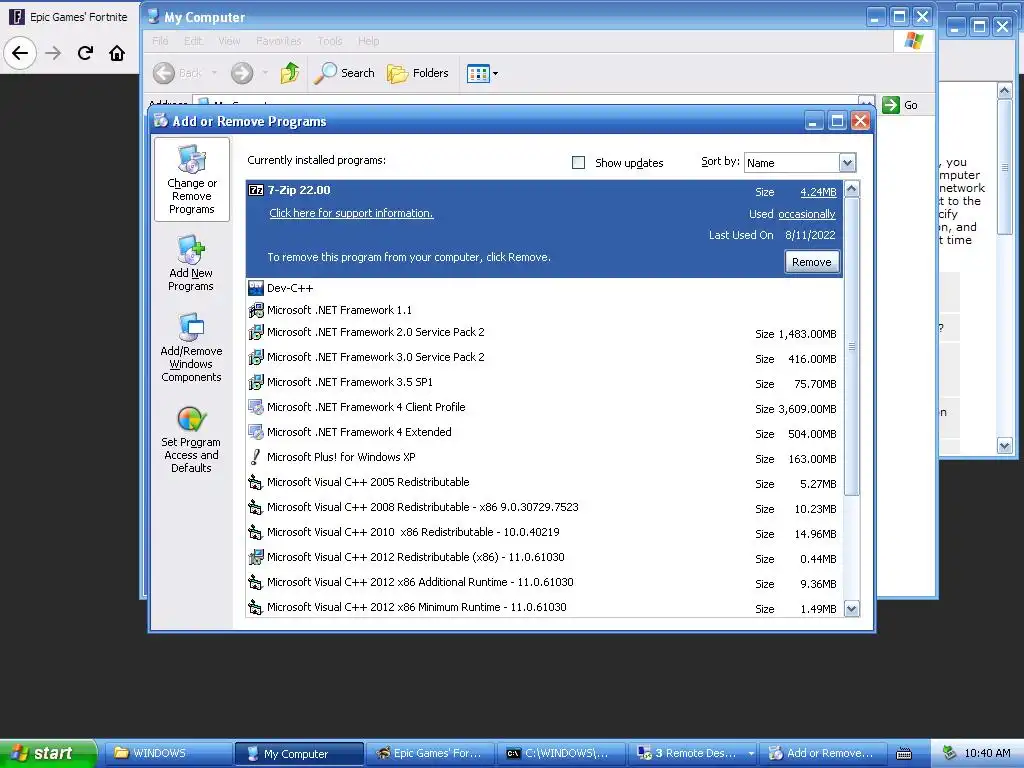Click Remove button for 7-Zip

[x=812, y=262]
